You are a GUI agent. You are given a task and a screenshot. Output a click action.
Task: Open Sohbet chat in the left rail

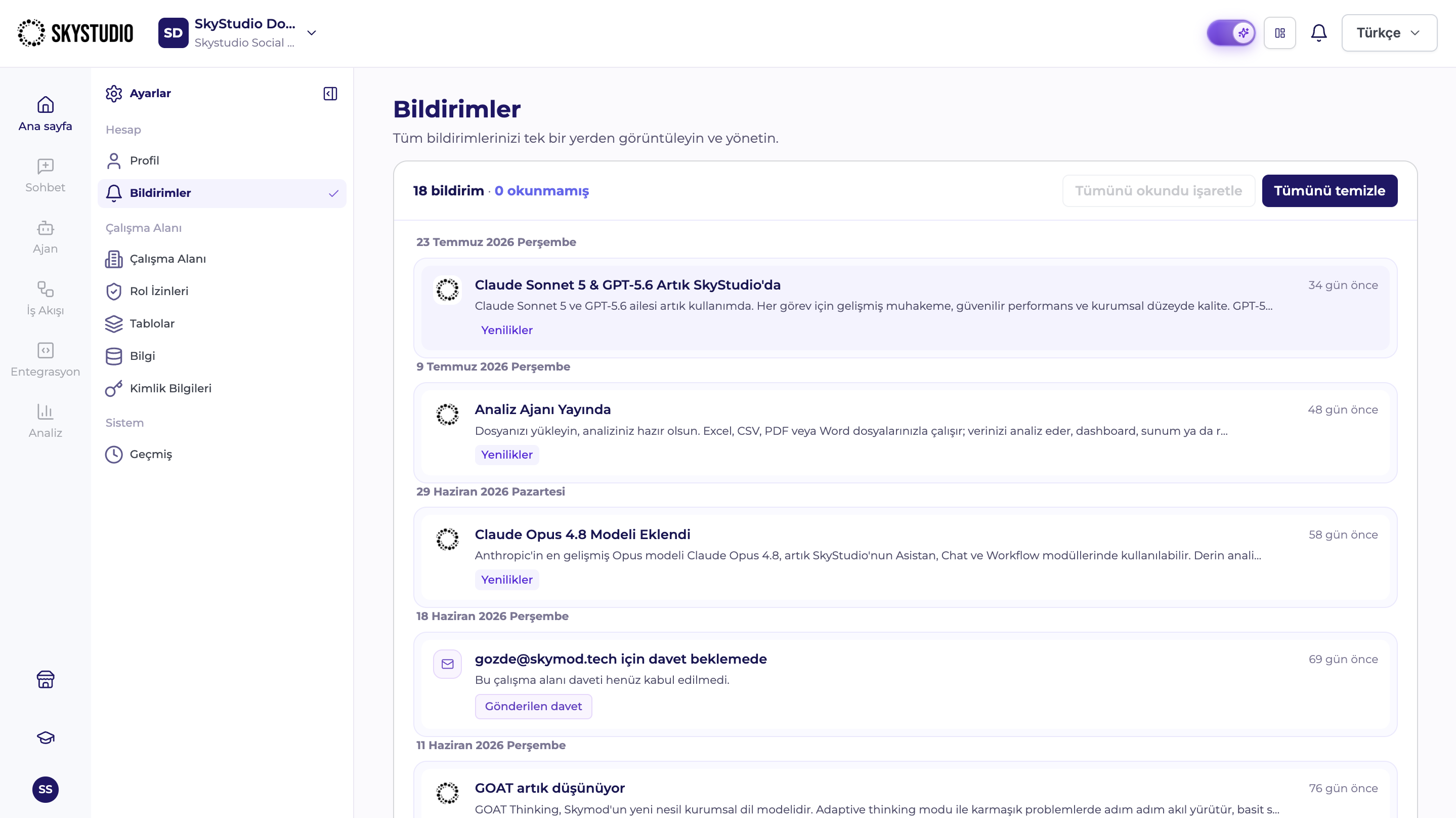pos(45,175)
